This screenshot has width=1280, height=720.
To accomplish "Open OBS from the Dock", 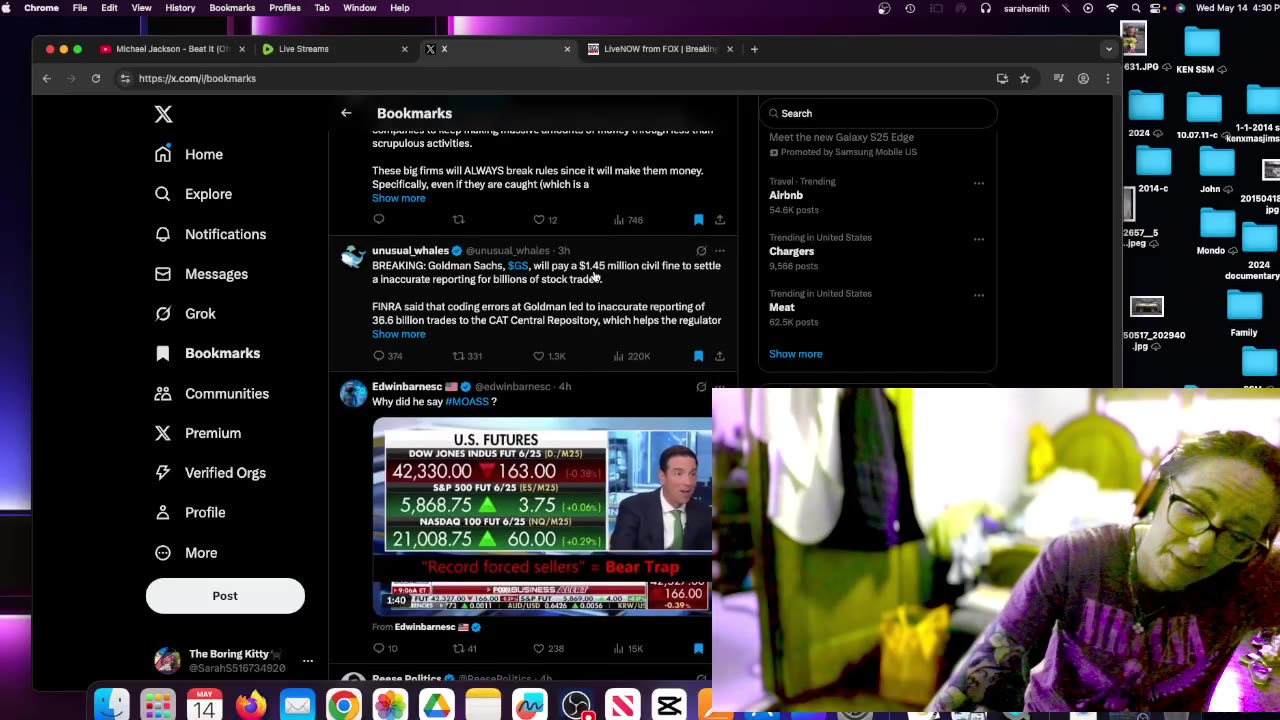I will [x=576, y=706].
